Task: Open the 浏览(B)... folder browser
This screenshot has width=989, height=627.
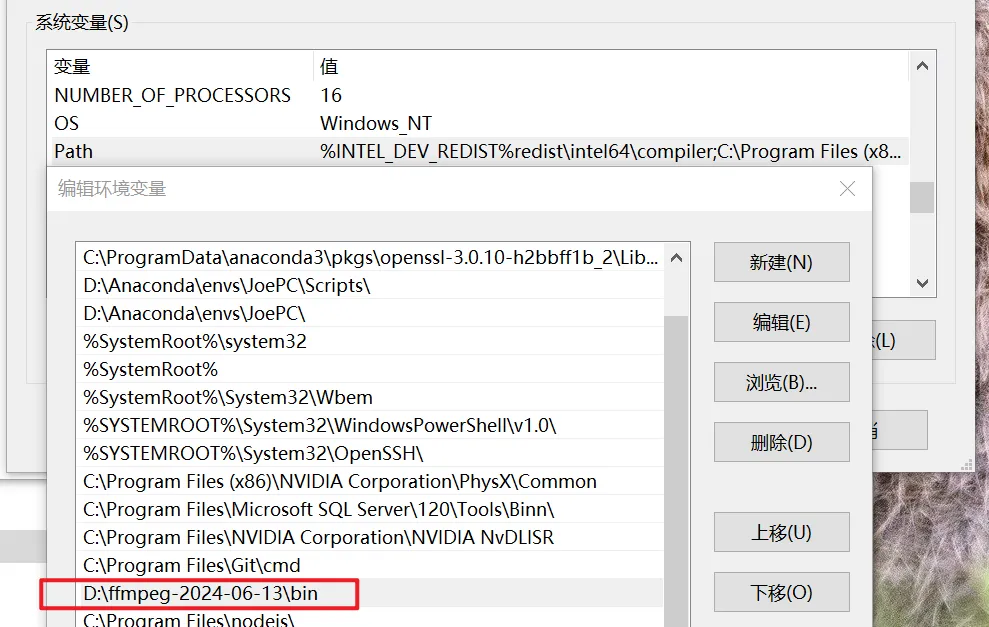Action: (x=781, y=382)
